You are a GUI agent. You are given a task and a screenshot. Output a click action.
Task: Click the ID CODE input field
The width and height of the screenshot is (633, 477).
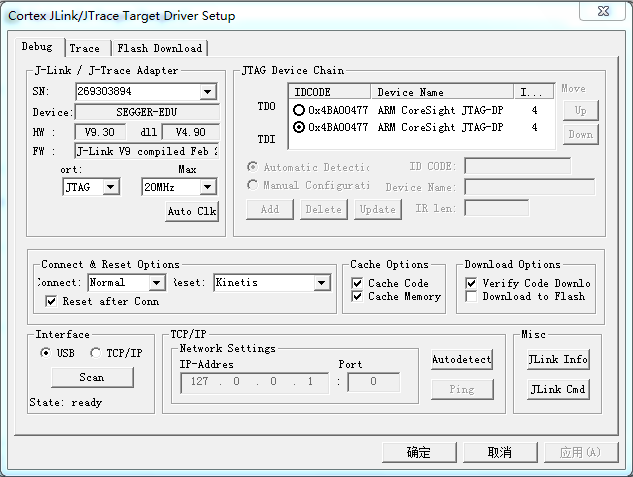[x=518, y=166]
